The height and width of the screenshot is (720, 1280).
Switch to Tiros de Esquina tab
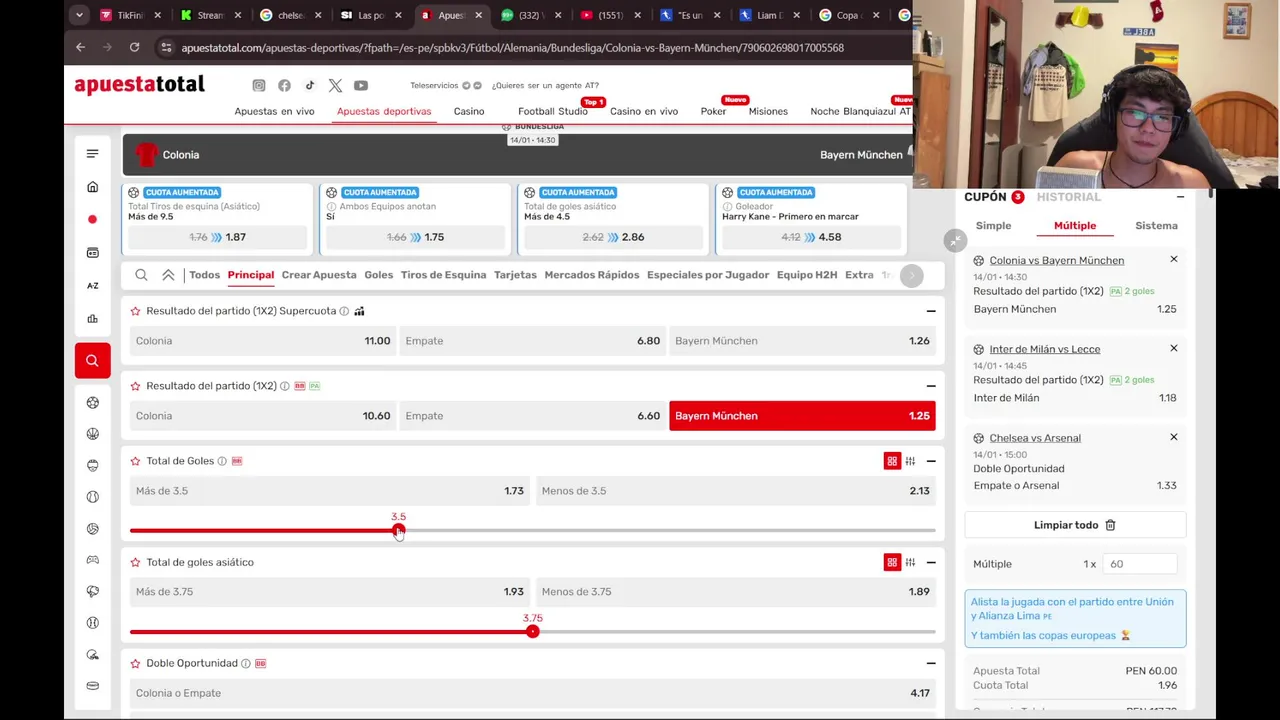(x=443, y=275)
